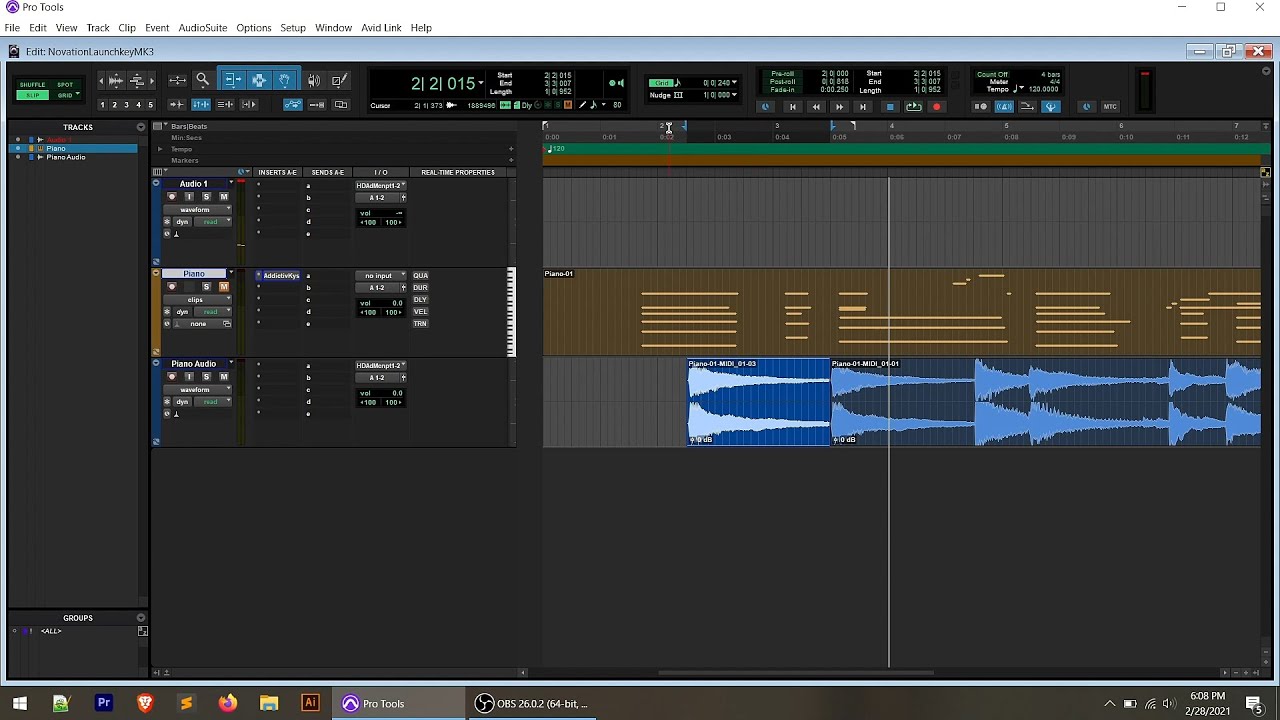
Task: Open the Setup menu
Action: click(293, 28)
